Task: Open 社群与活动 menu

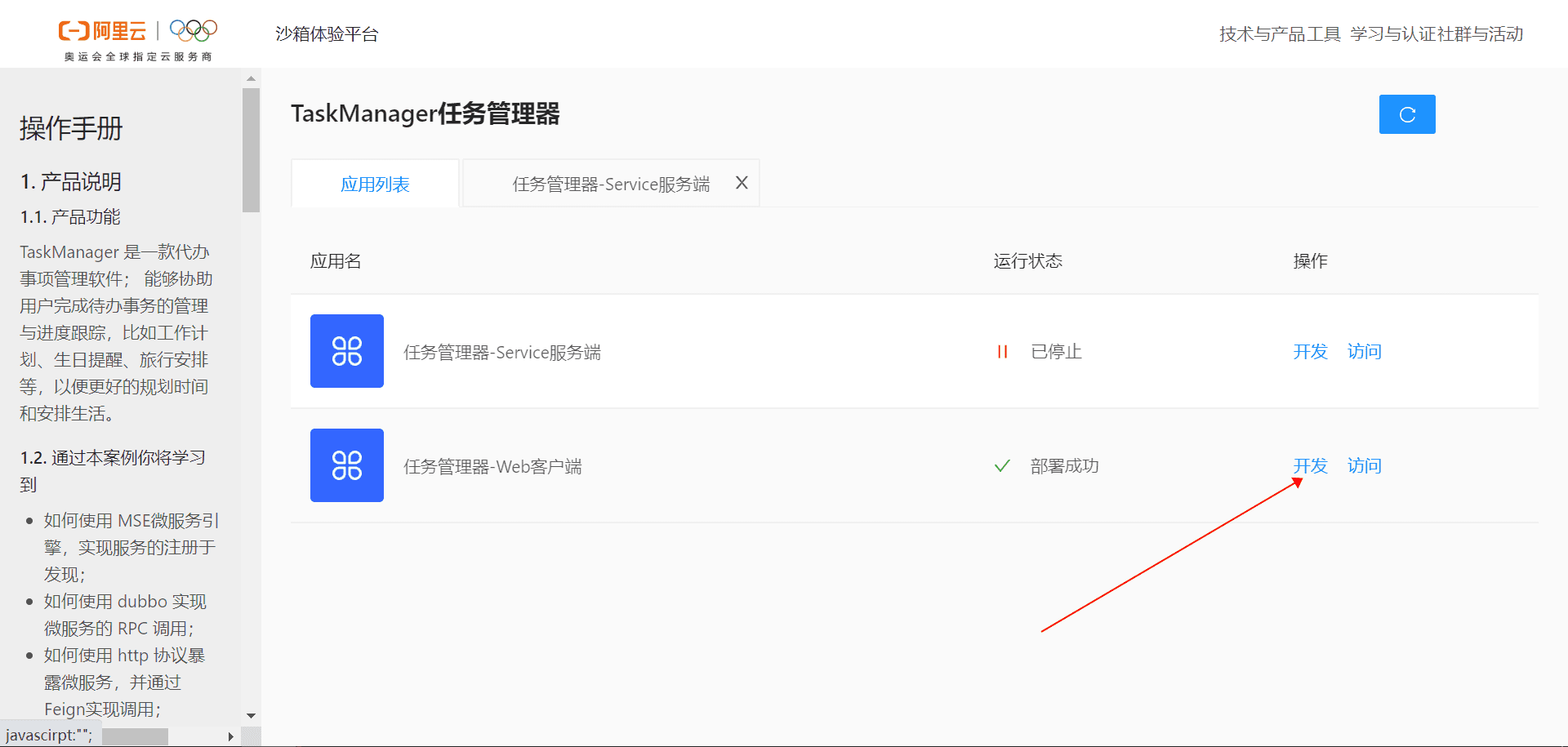Action: [x=1481, y=34]
